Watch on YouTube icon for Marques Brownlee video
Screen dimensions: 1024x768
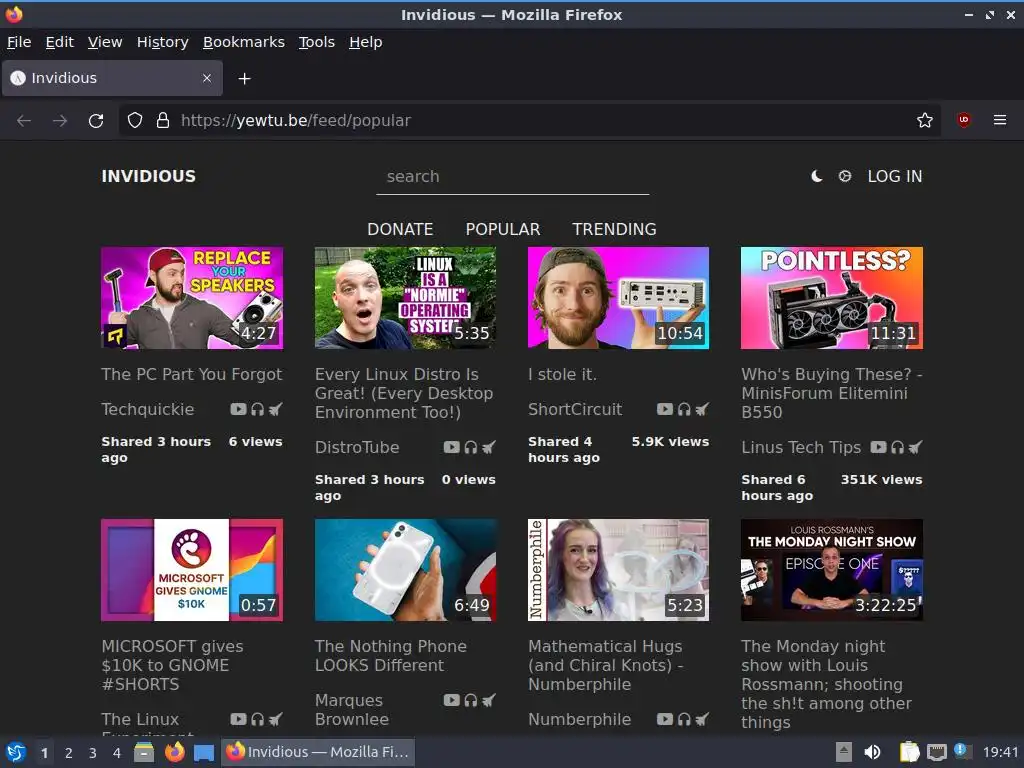tap(451, 700)
